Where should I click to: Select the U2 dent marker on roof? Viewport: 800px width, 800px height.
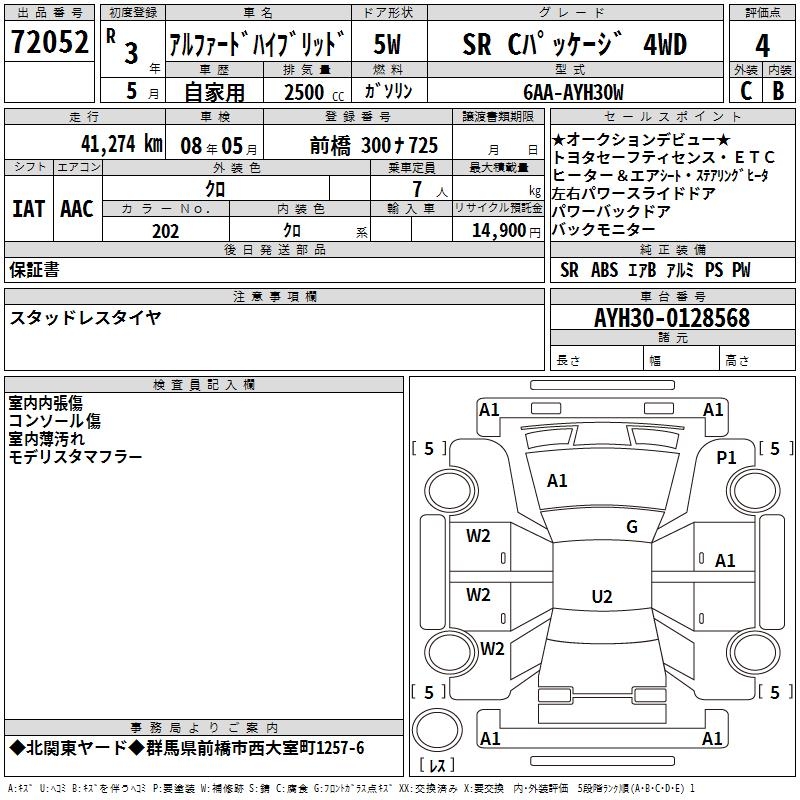(x=601, y=597)
